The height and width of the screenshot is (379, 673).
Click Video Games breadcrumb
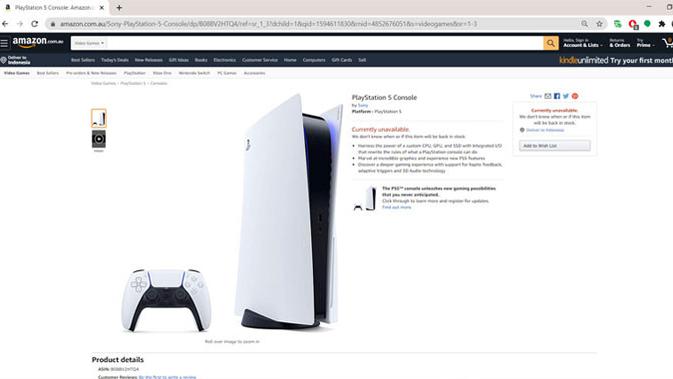103,83
